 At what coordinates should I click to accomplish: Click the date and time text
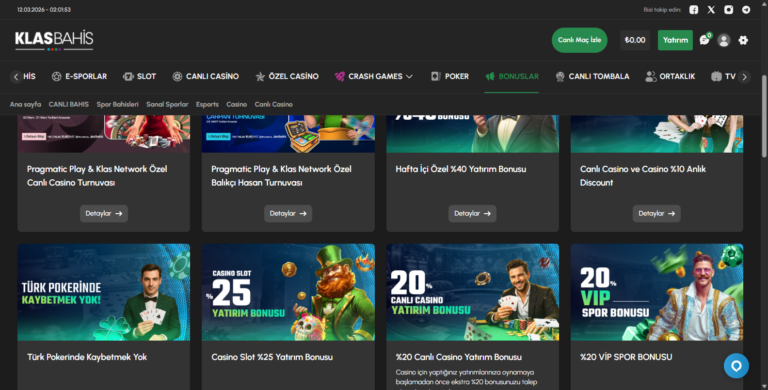(x=44, y=10)
